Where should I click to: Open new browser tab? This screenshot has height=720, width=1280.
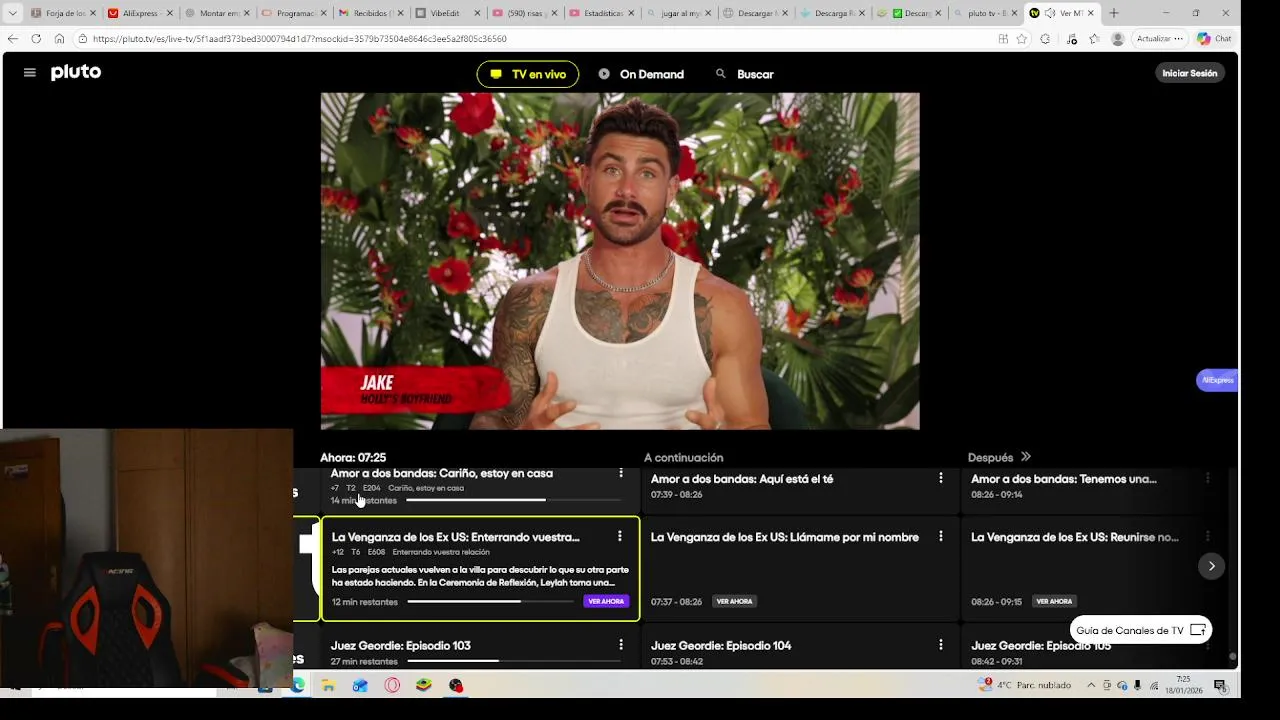coord(1113,13)
